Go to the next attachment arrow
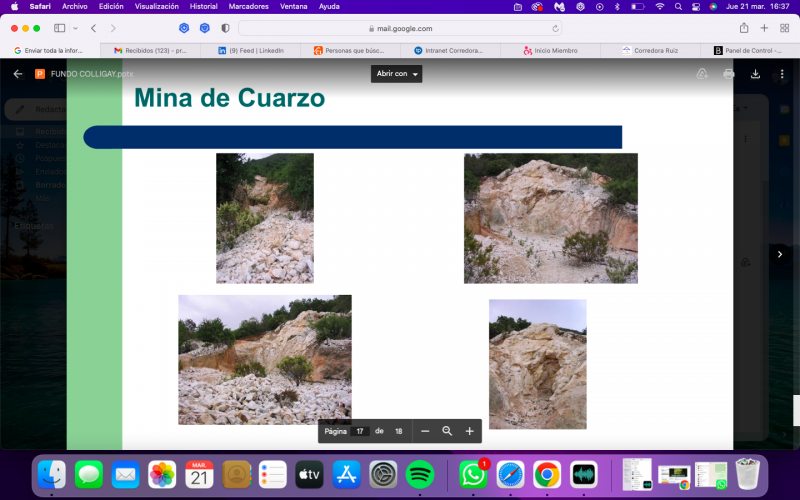 point(780,254)
